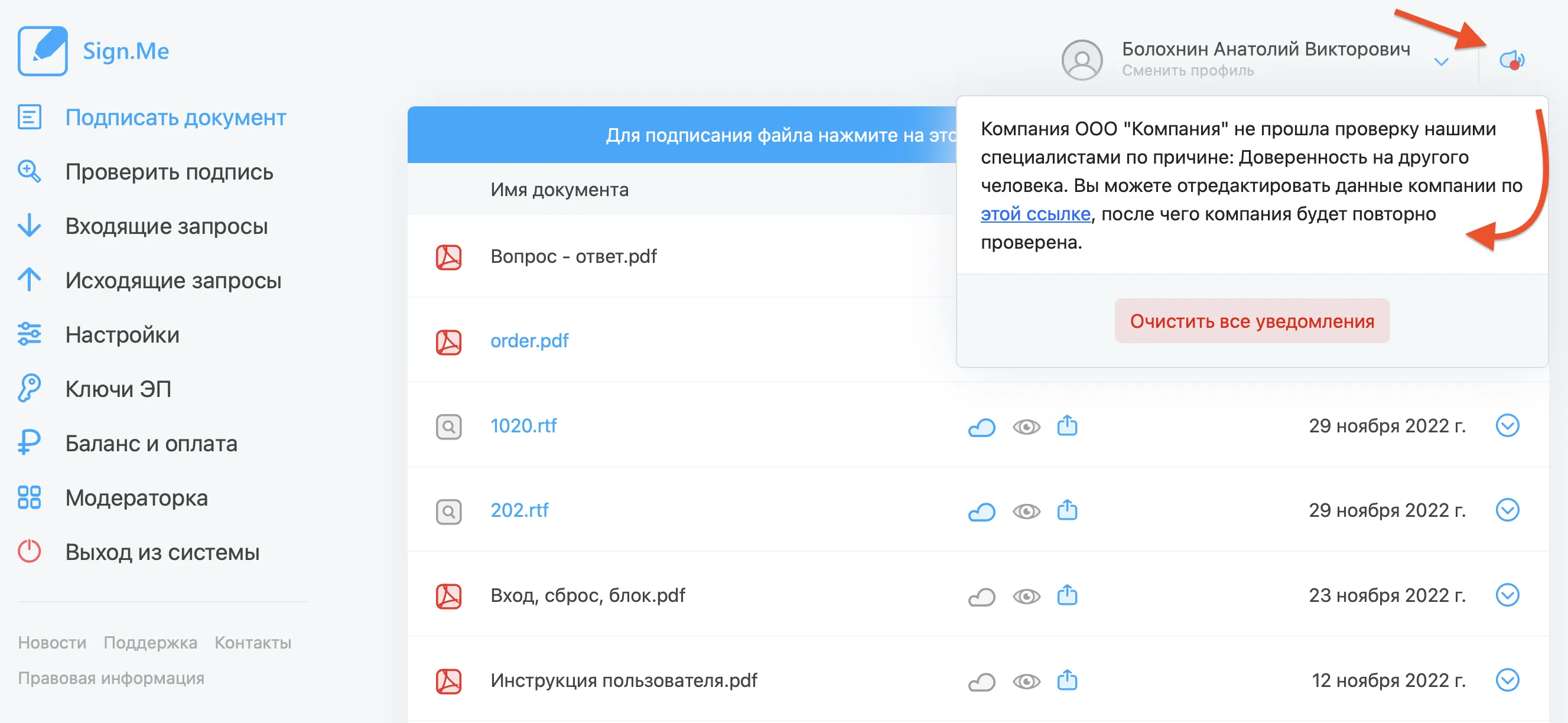Click the key icon for Ключи ЭП

pyautogui.click(x=29, y=388)
